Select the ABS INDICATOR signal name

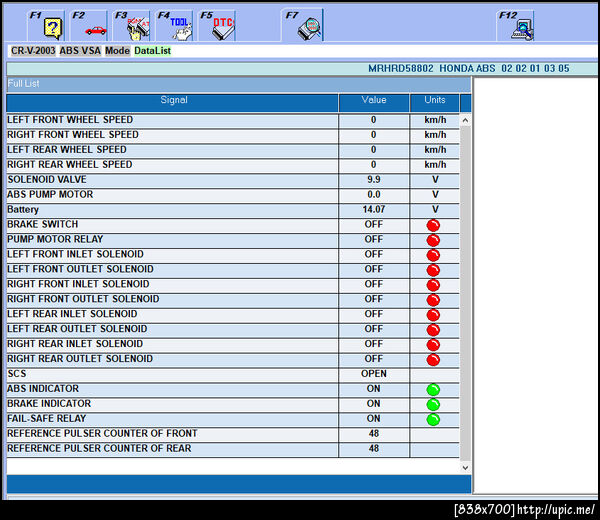pyautogui.click(x=43, y=389)
